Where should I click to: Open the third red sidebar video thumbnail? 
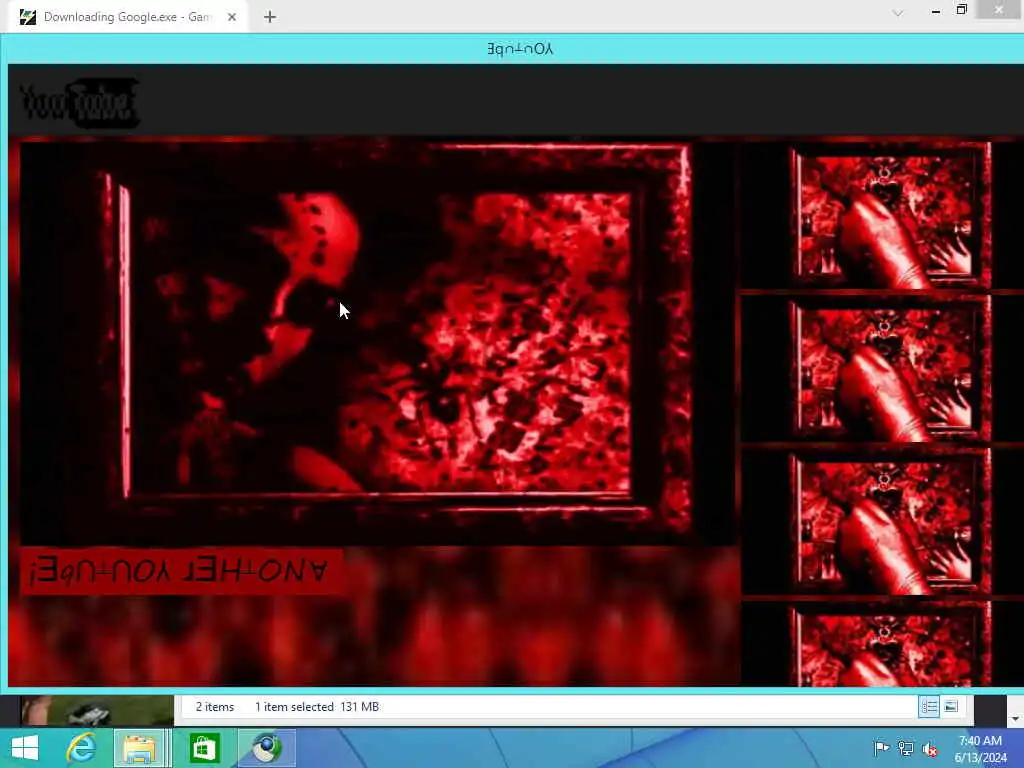point(891,523)
